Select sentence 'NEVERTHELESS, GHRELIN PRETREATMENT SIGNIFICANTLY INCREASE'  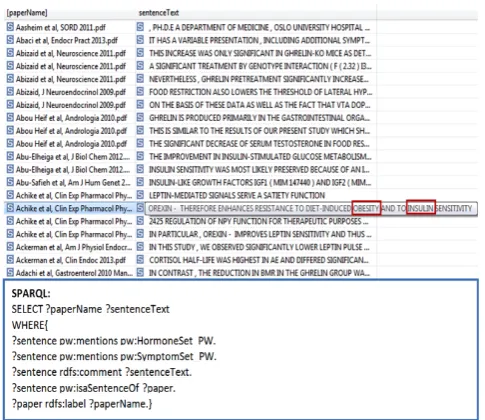click(x=259, y=79)
